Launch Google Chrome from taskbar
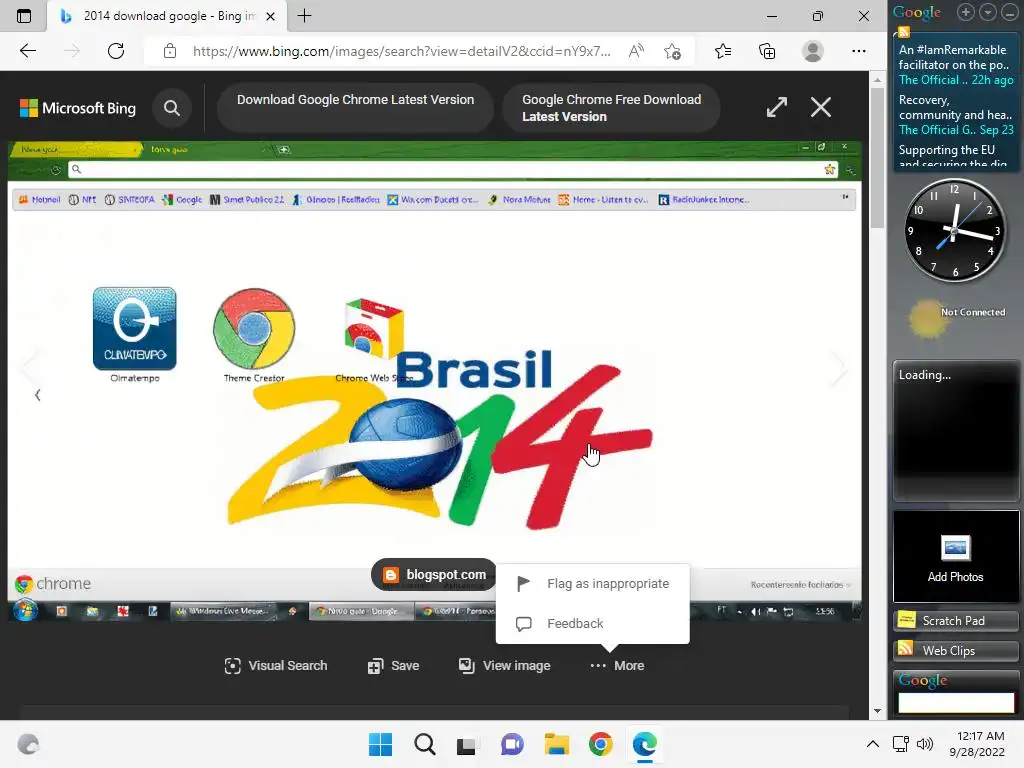This screenshot has width=1024, height=768. (x=600, y=744)
